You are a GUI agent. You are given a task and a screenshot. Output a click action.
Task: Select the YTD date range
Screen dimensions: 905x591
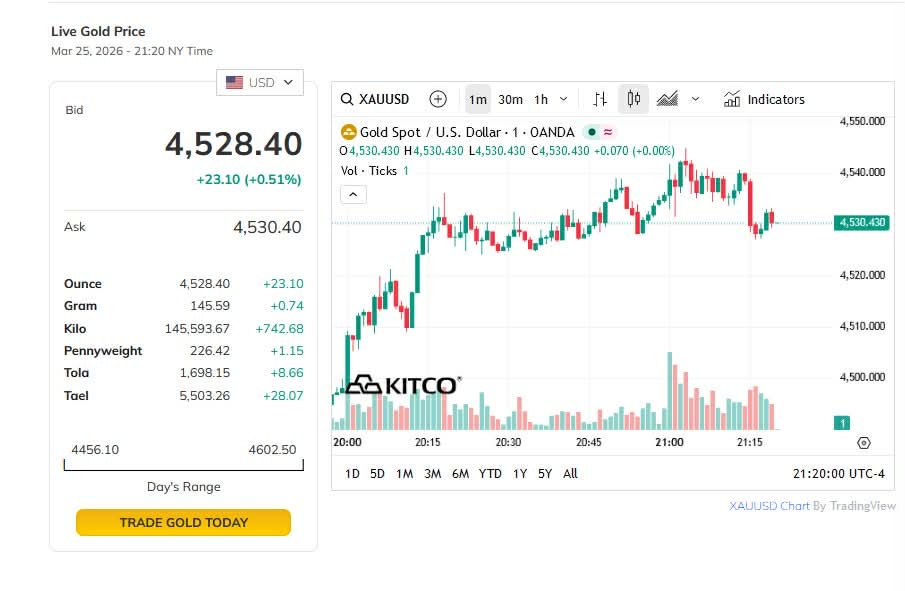(490, 473)
